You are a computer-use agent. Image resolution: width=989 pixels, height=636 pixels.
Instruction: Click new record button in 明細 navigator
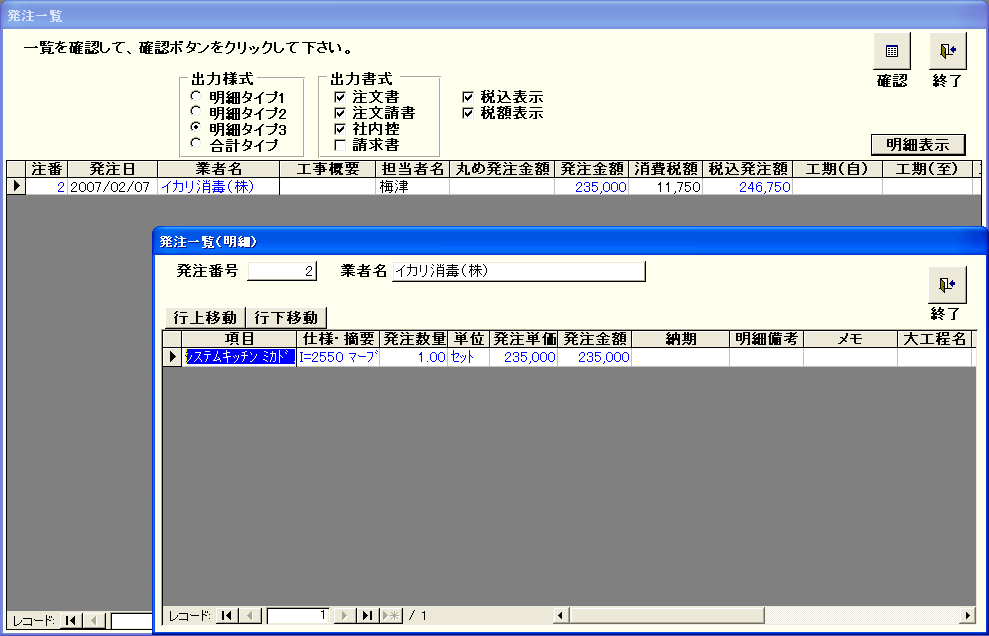[391, 615]
